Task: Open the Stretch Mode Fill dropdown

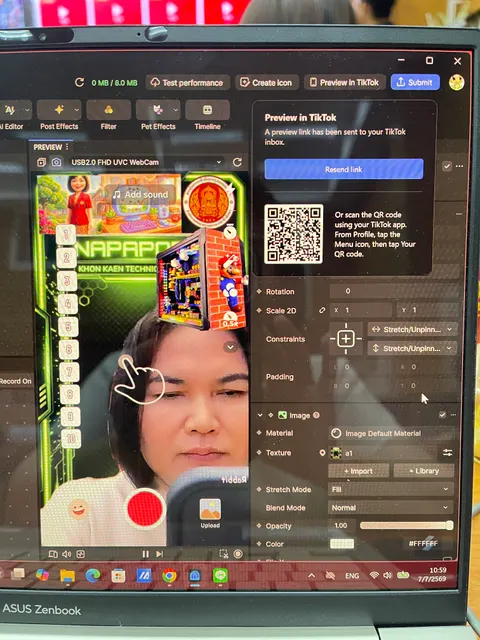Action: coord(391,489)
